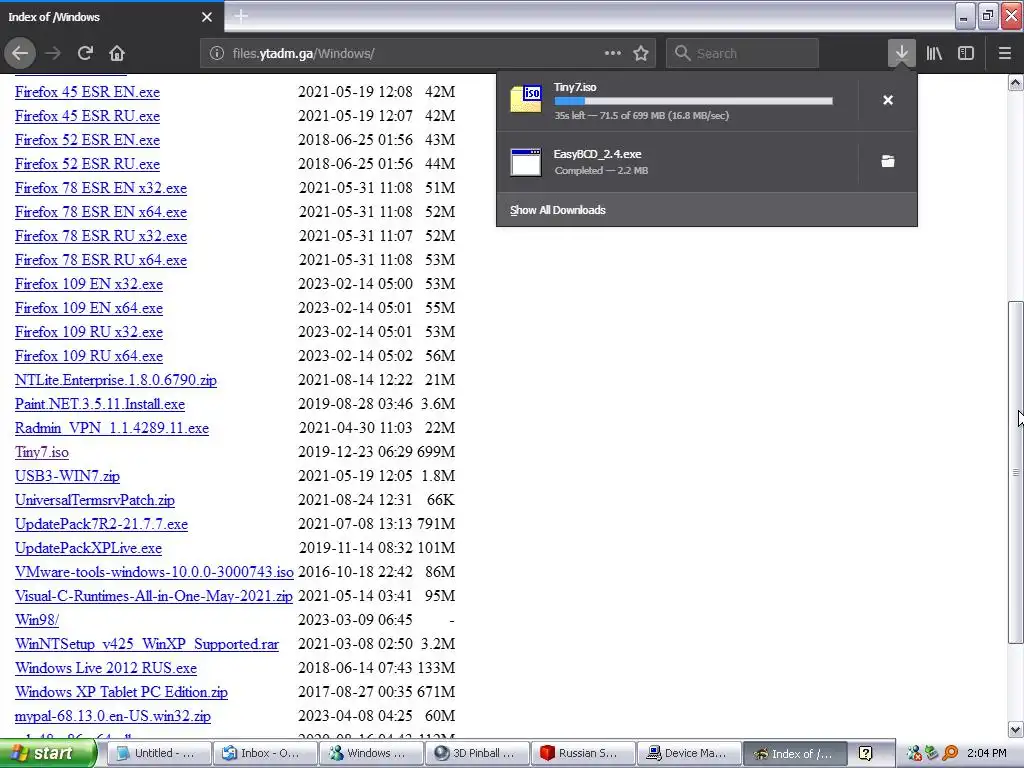Click the first system tray icon
This screenshot has width=1024, height=768.
tap(914, 754)
